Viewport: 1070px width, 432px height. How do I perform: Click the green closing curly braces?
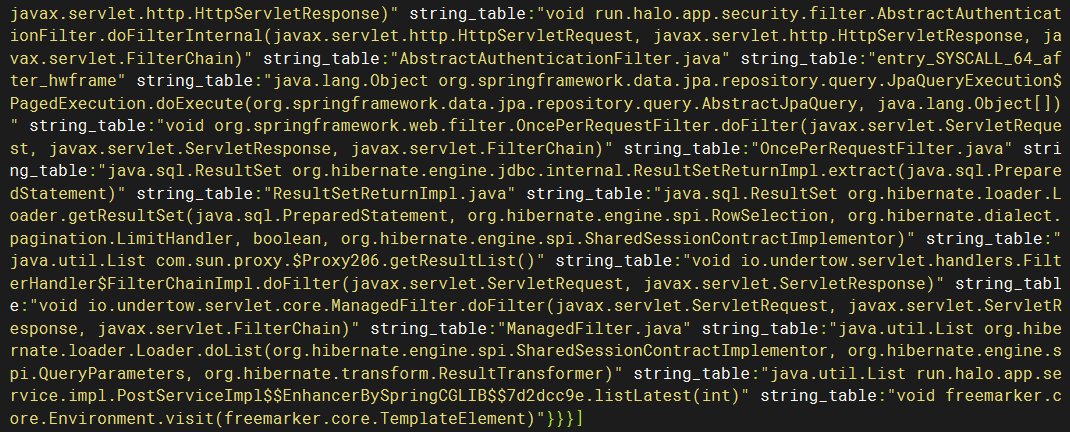562,418
